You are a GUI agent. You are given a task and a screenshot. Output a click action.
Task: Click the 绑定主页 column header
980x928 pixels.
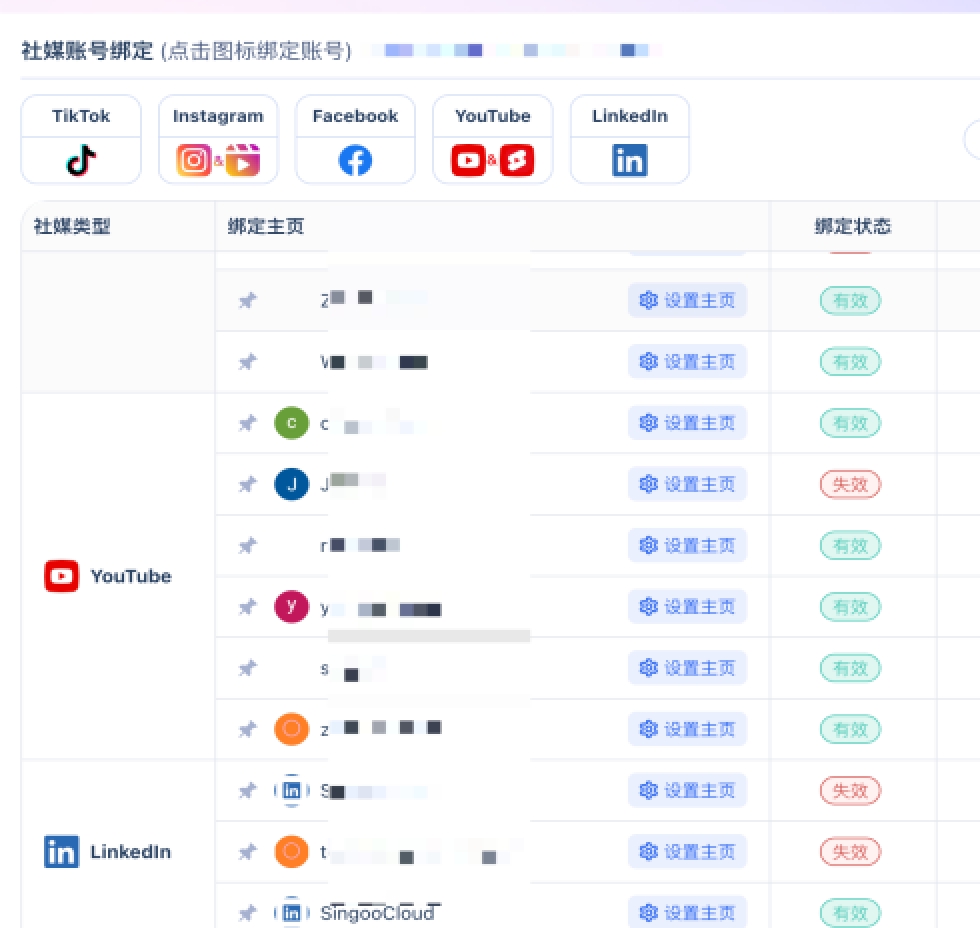[x=266, y=226]
